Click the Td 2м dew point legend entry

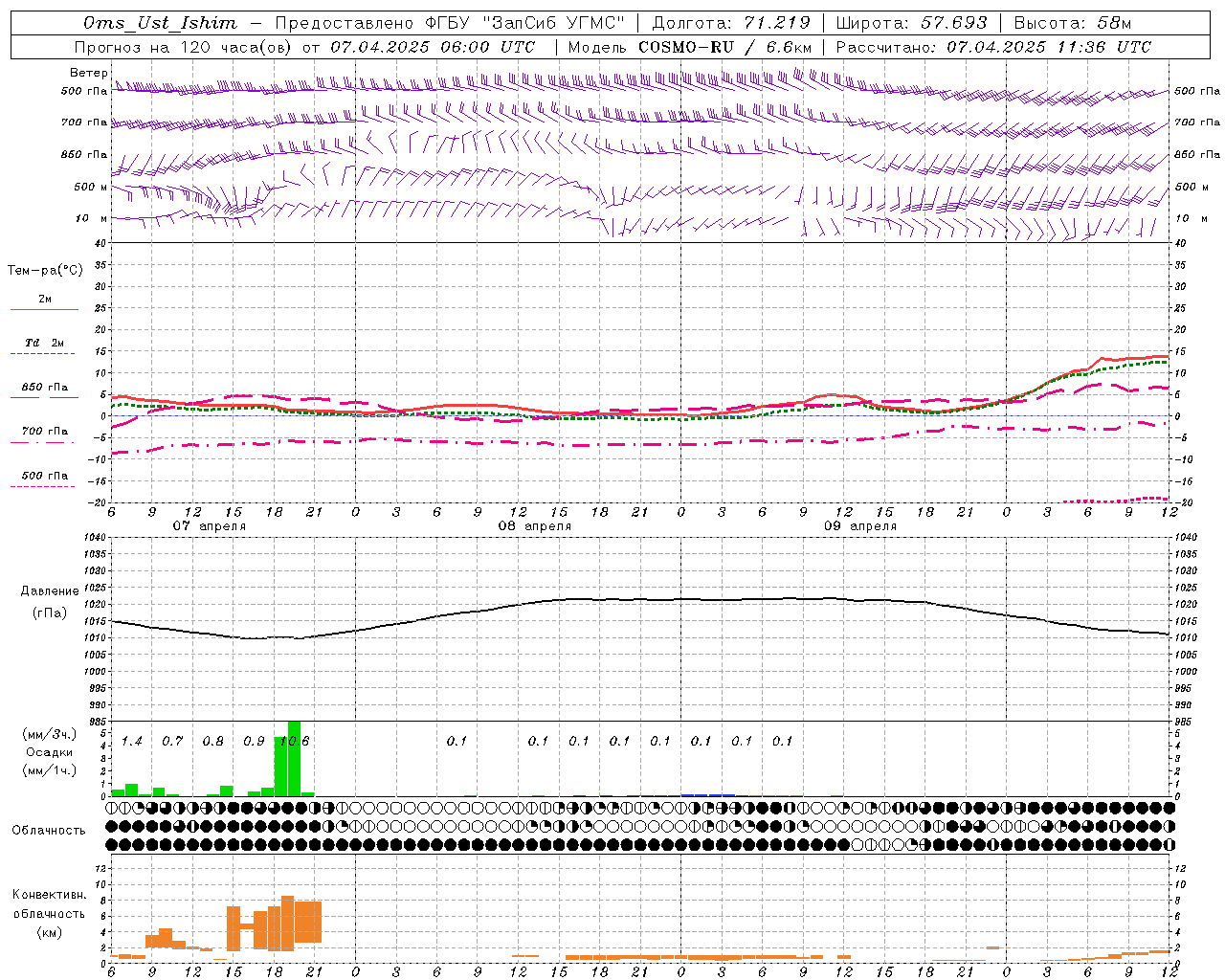tap(45, 343)
